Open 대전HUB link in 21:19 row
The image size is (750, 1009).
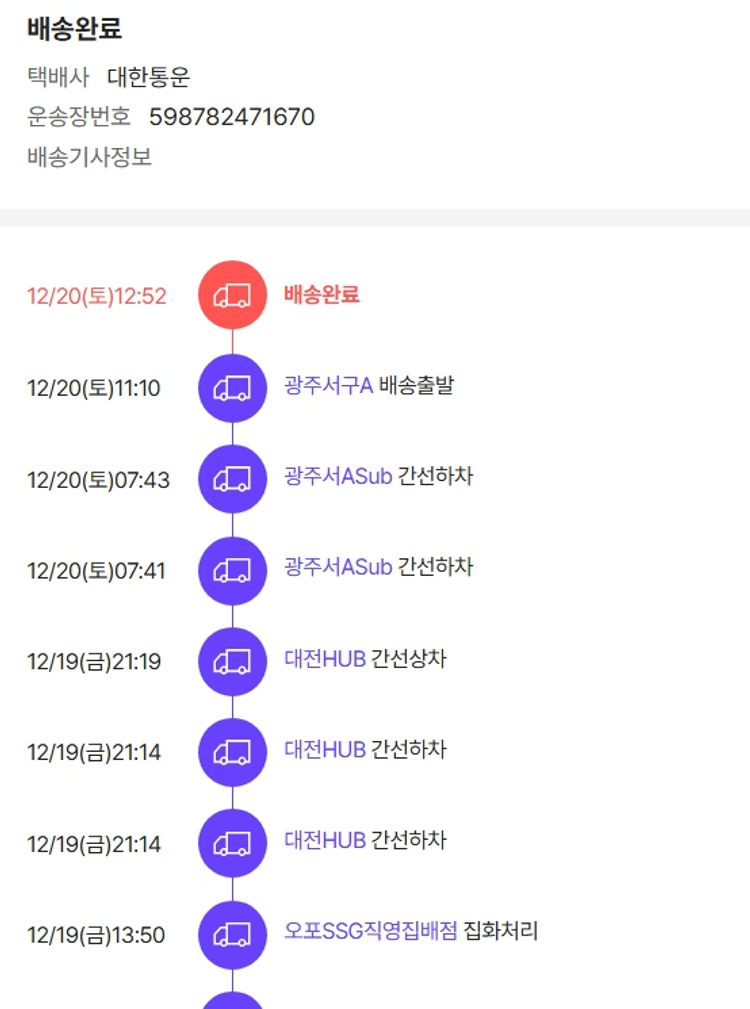click(x=325, y=660)
